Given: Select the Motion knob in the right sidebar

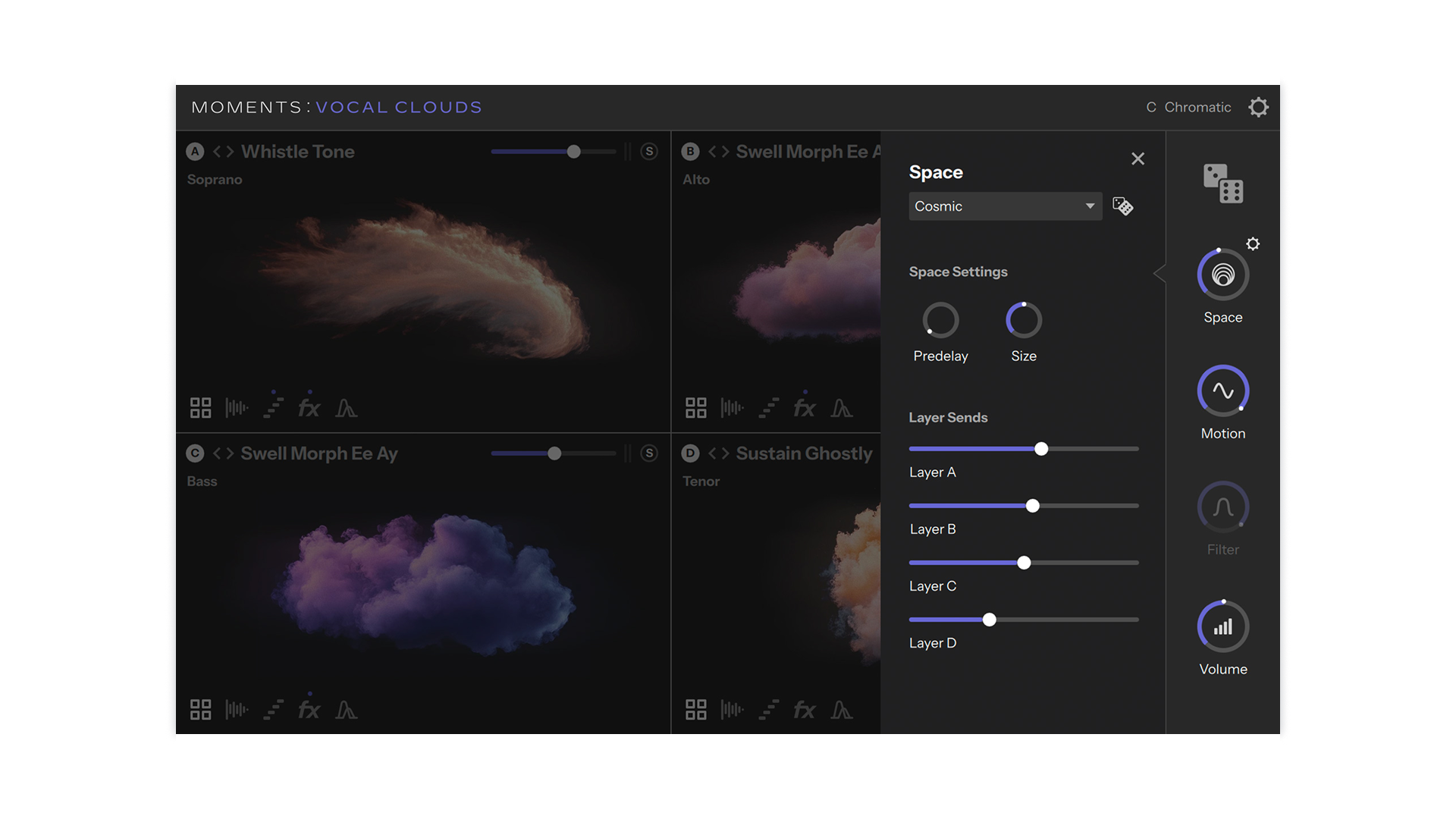Looking at the screenshot, I should point(1222,390).
